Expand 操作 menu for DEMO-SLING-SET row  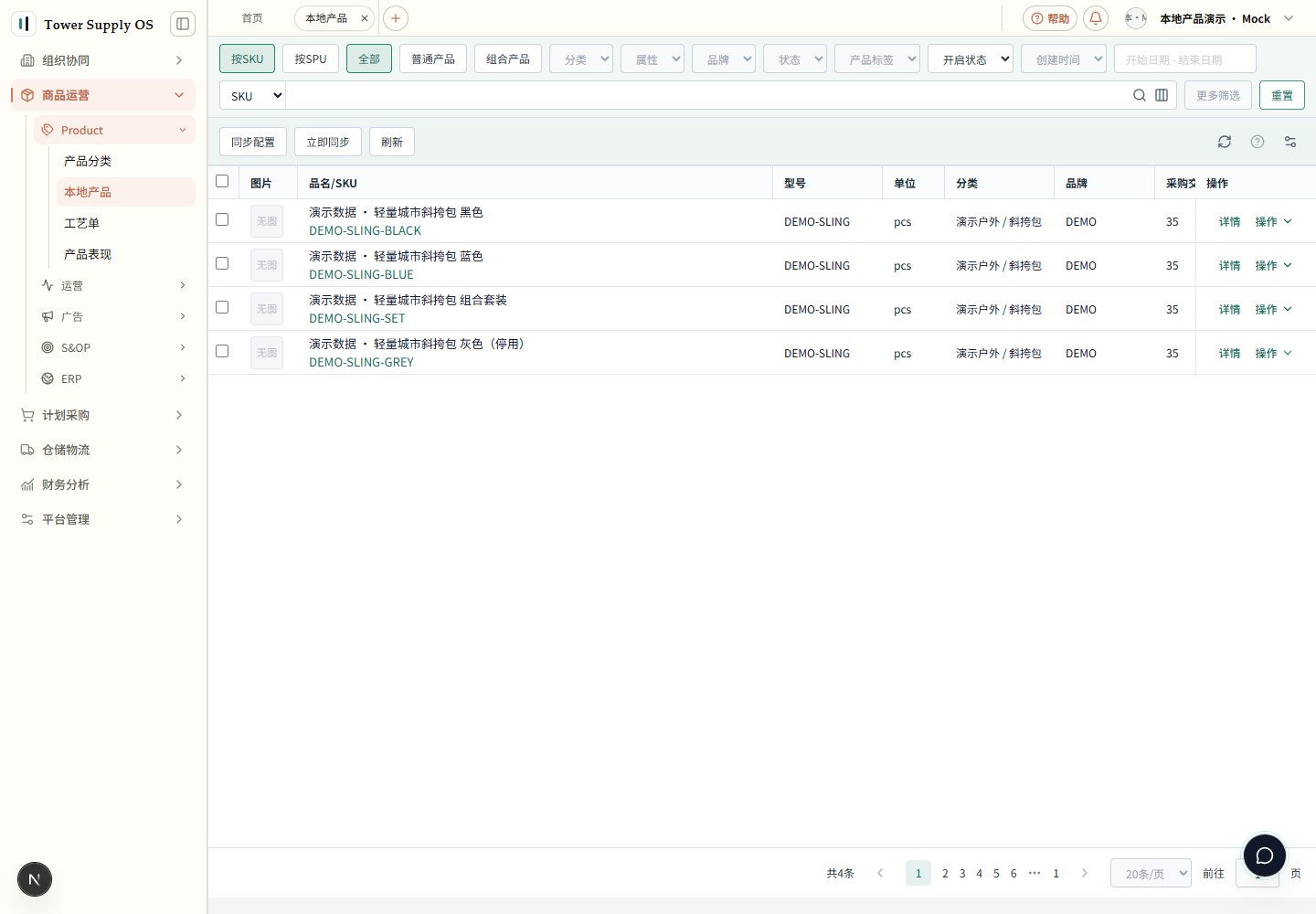click(x=1273, y=309)
